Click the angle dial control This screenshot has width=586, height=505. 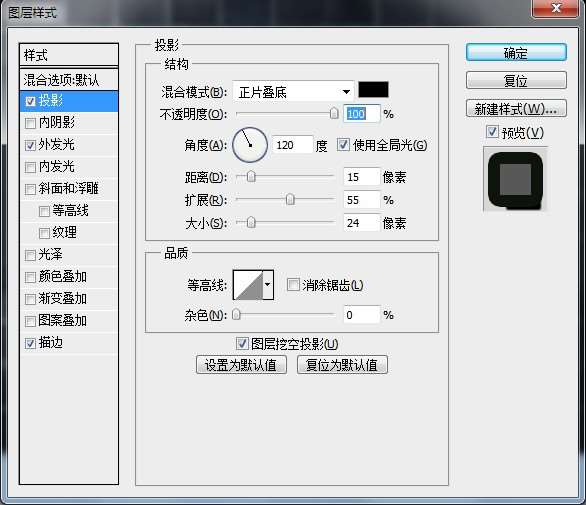[250, 145]
